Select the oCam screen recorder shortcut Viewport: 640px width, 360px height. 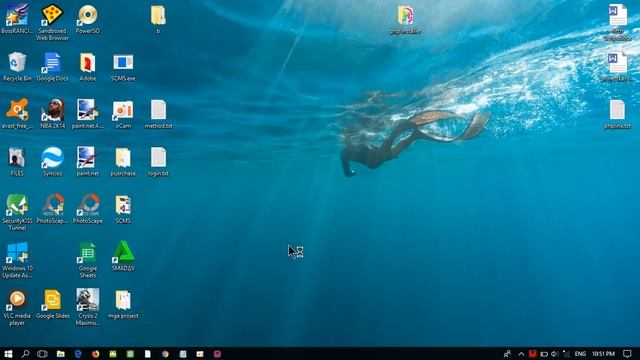(123, 114)
